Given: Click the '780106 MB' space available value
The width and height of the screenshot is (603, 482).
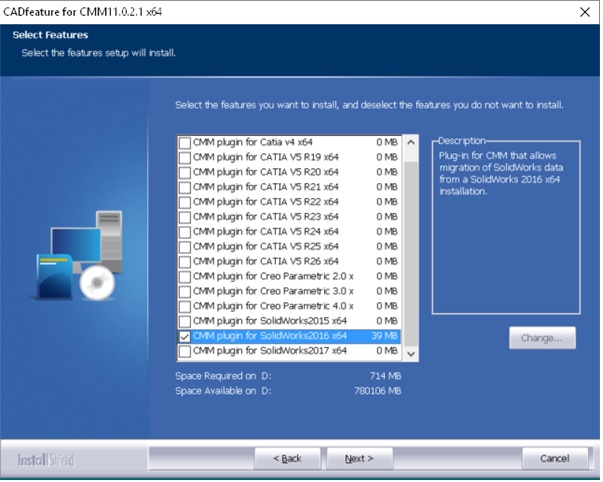Looking at the screenshot, I should (378, 391).
